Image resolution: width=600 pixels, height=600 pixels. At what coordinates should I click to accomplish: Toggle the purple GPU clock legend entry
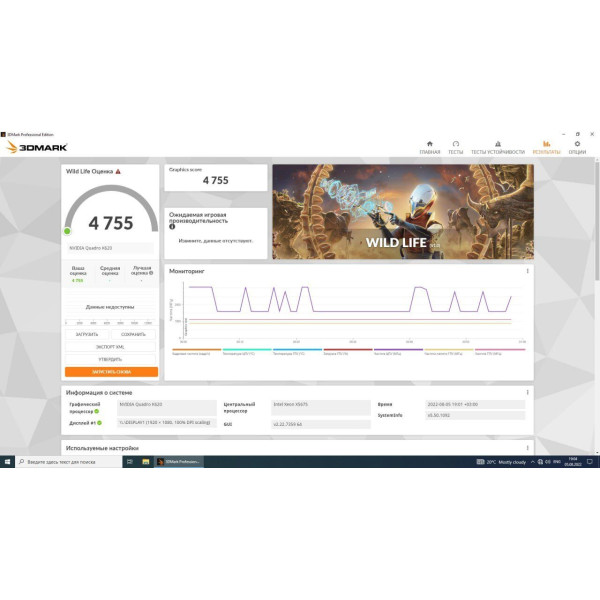398,352
